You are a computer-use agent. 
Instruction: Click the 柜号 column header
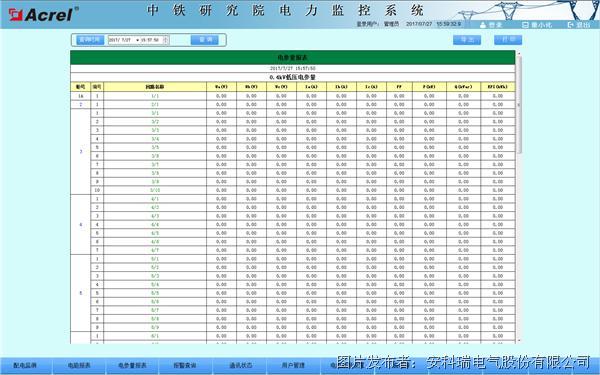tap(80, 87)
